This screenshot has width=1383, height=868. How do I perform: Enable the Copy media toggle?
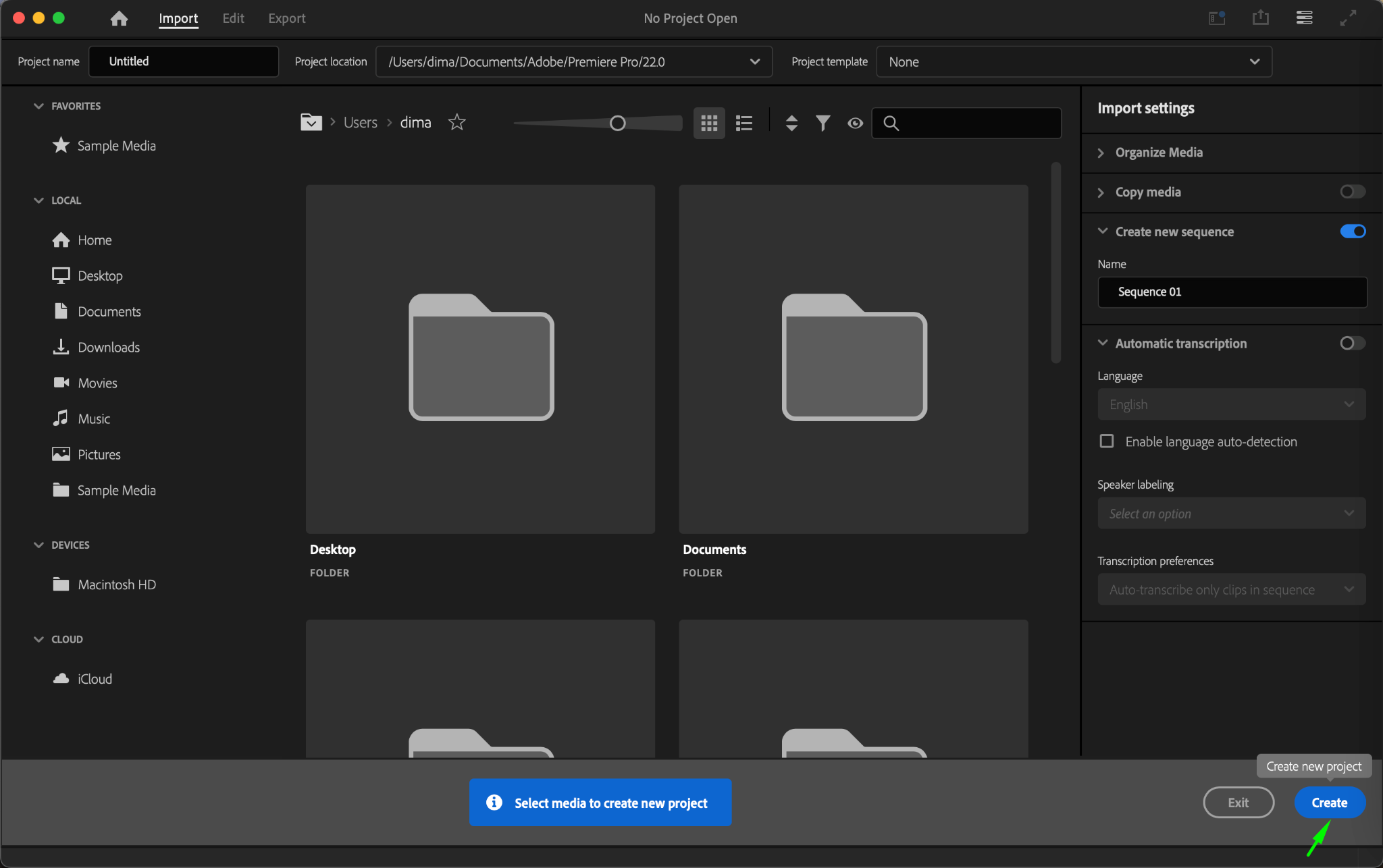[1352, 192]
